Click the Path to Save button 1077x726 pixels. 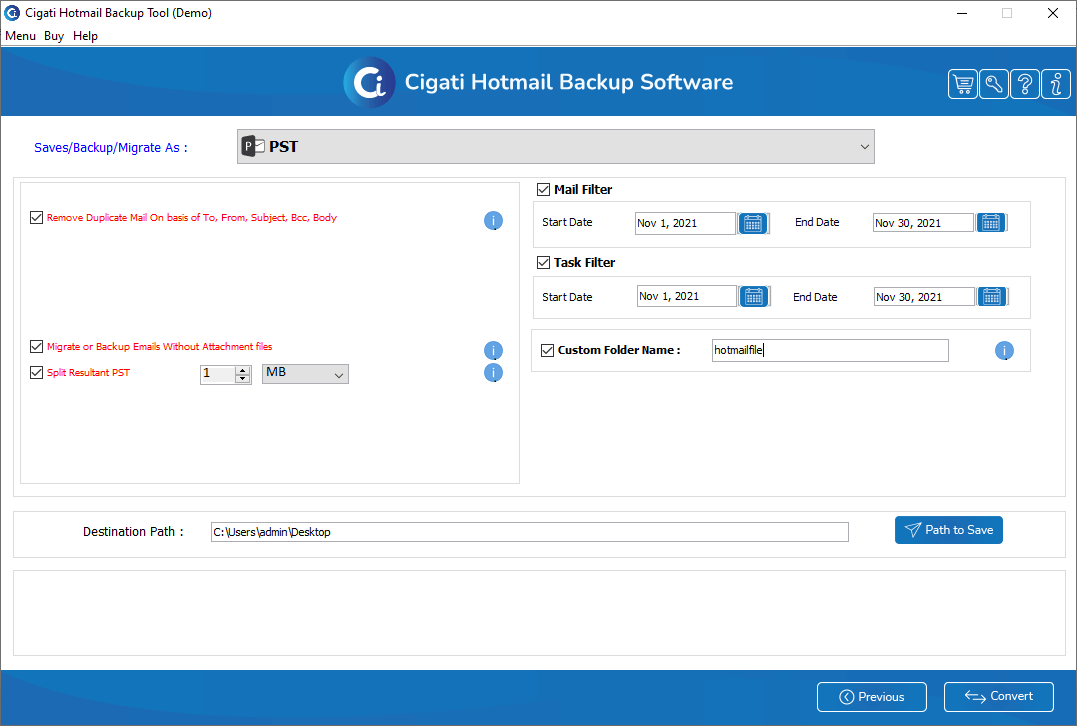click(x=949, y=530)
